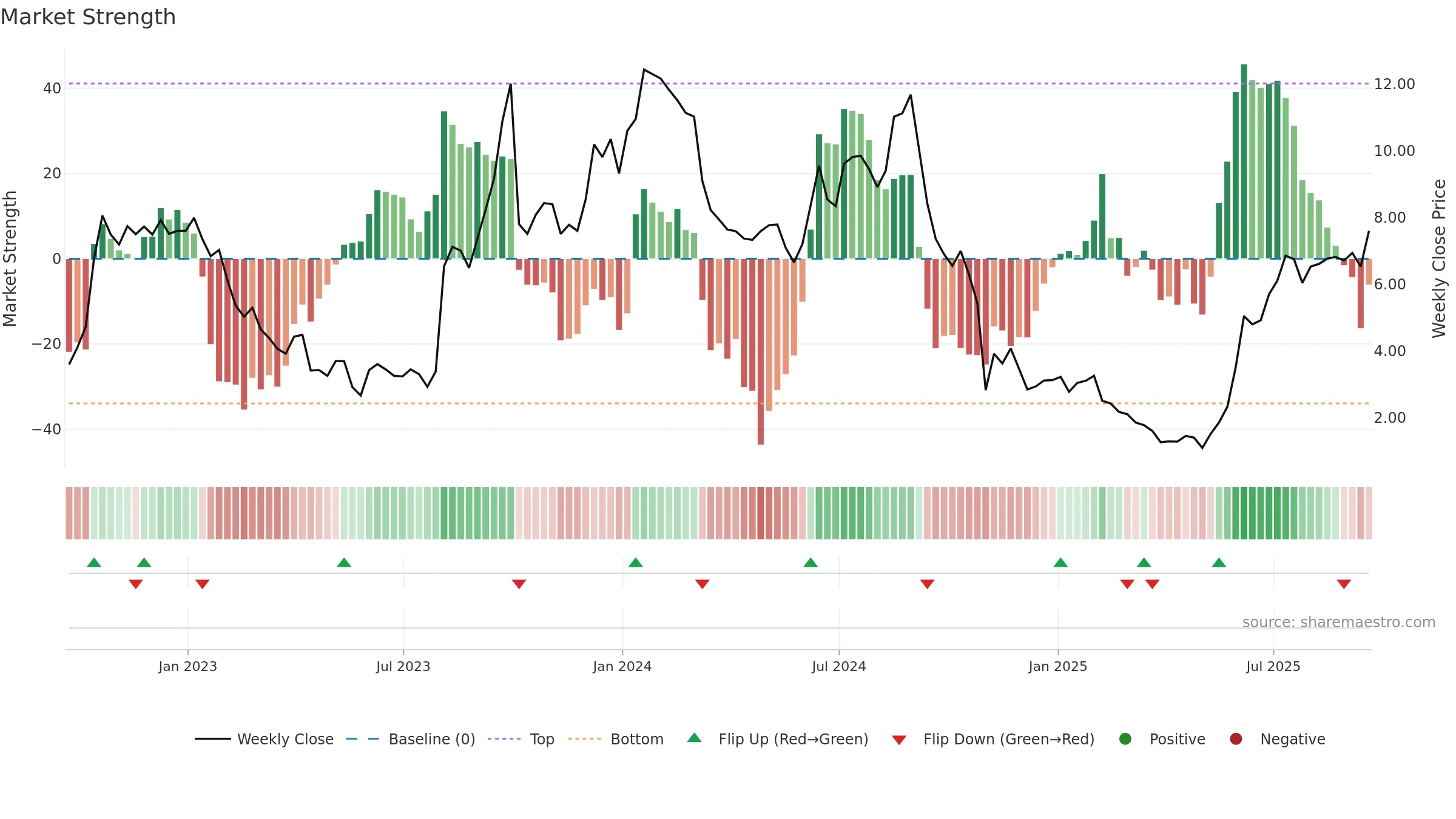1456x819 pixels.
Task: Click the dark red Negative circle in the legend
Action: click(x=1236, y=739)
